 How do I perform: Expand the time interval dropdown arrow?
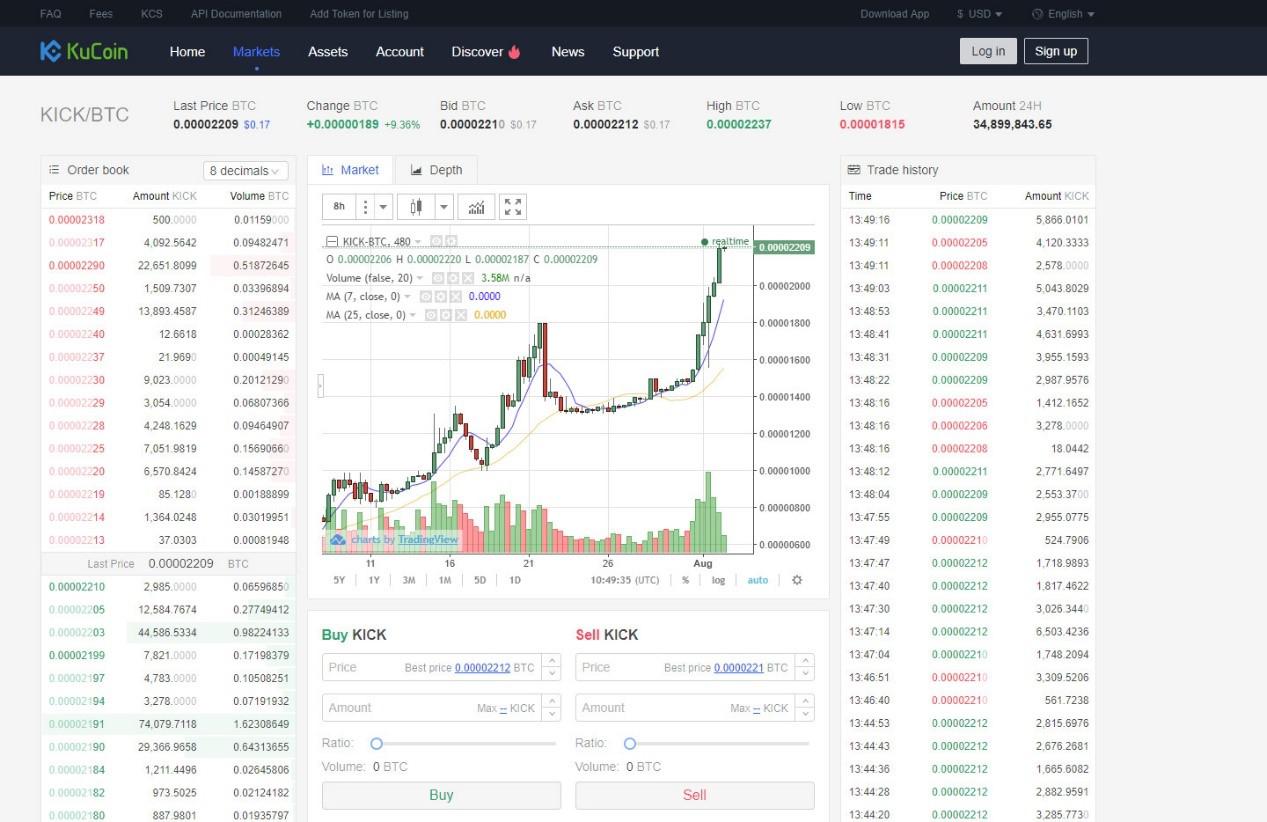pos(385,206)
